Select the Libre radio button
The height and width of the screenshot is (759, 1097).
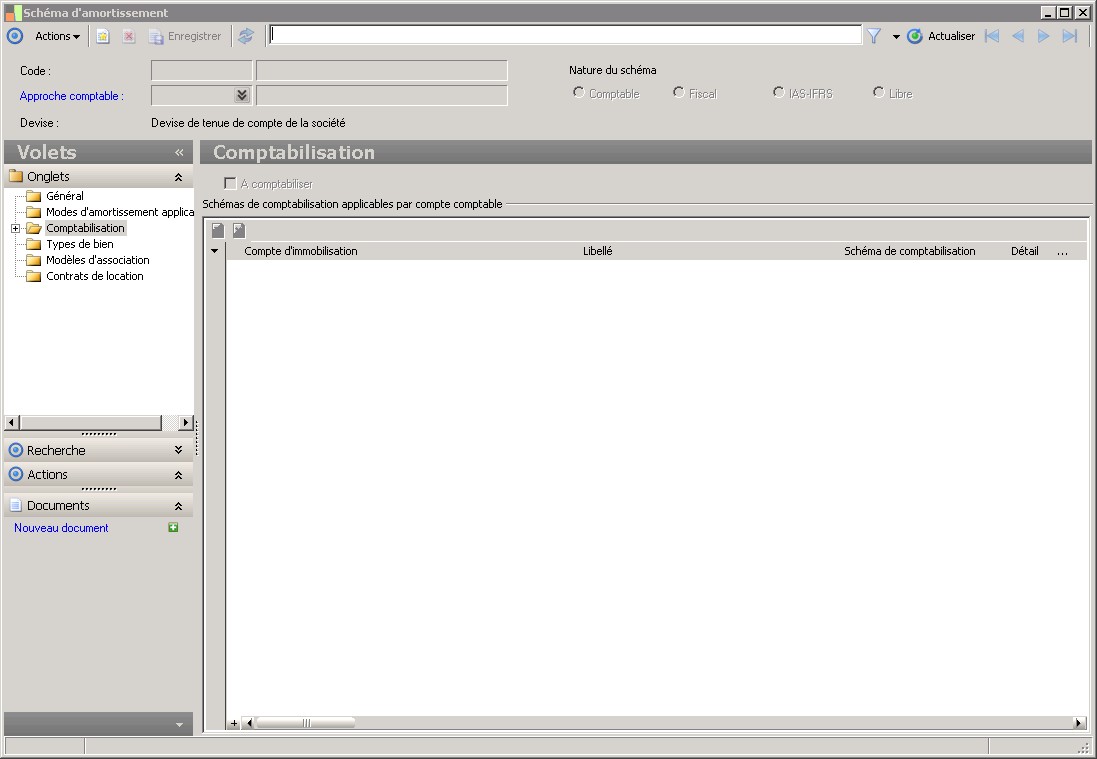click(x=879, y=92)
